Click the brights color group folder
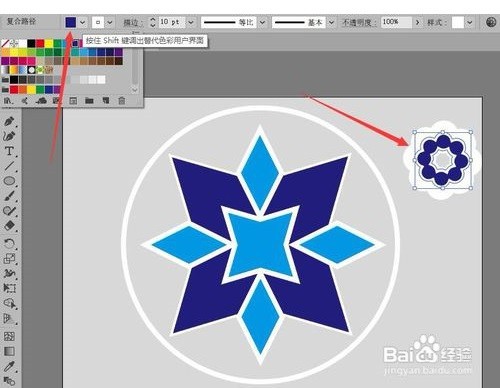Image resolution: width=500 pixels, height=388 pixels. click(5, 89)
